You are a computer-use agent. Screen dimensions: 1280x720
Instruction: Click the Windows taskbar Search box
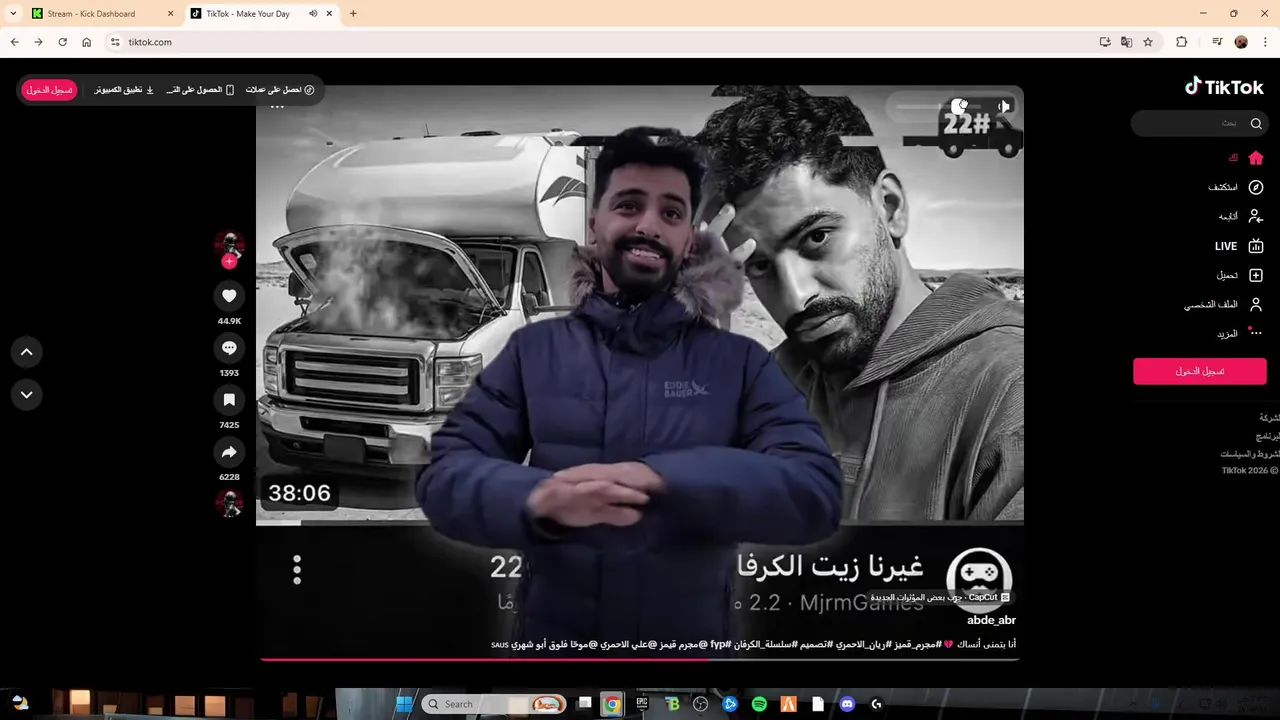[x=495, y=704]
